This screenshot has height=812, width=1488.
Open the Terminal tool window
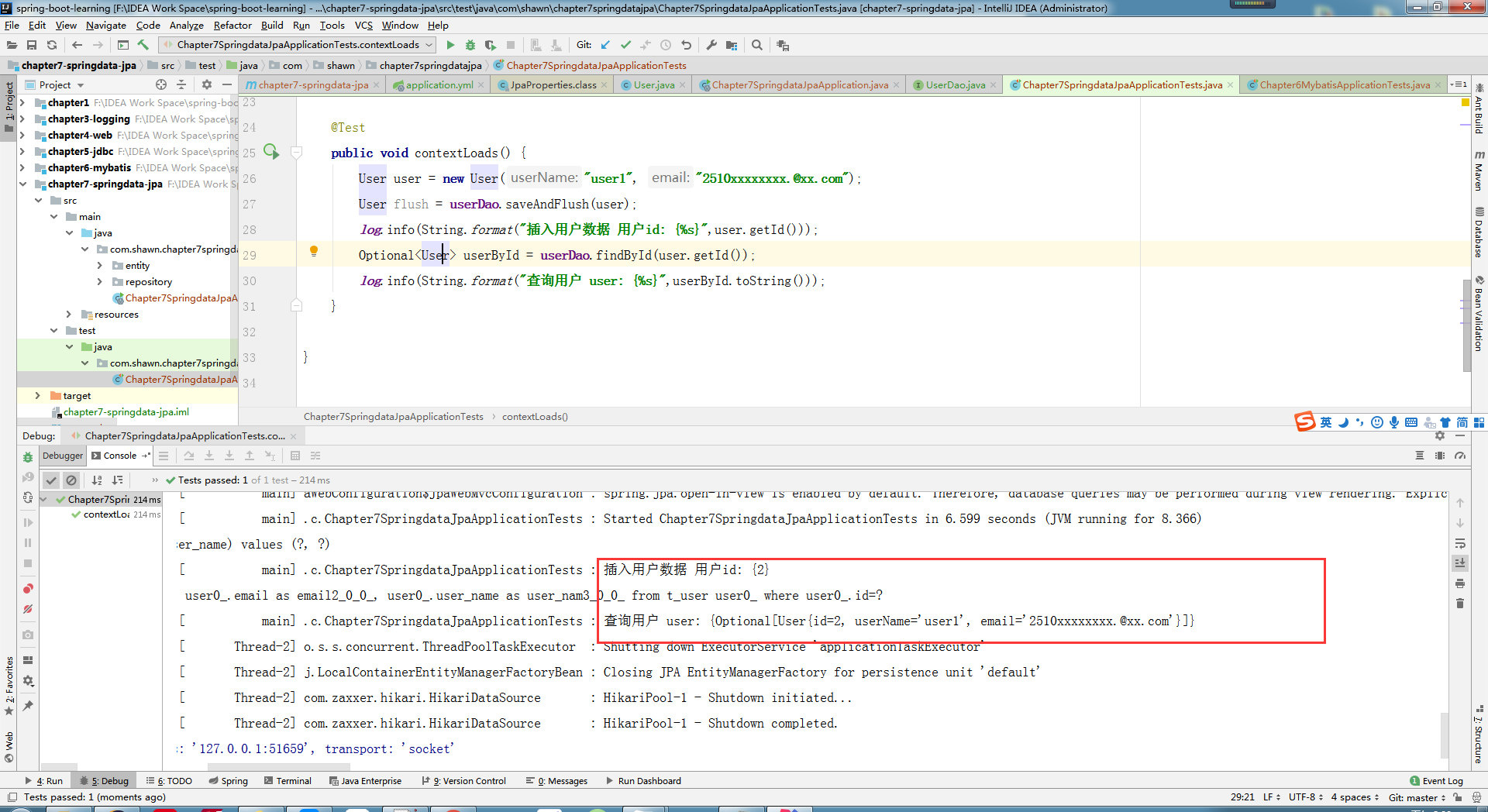[288, 781]
